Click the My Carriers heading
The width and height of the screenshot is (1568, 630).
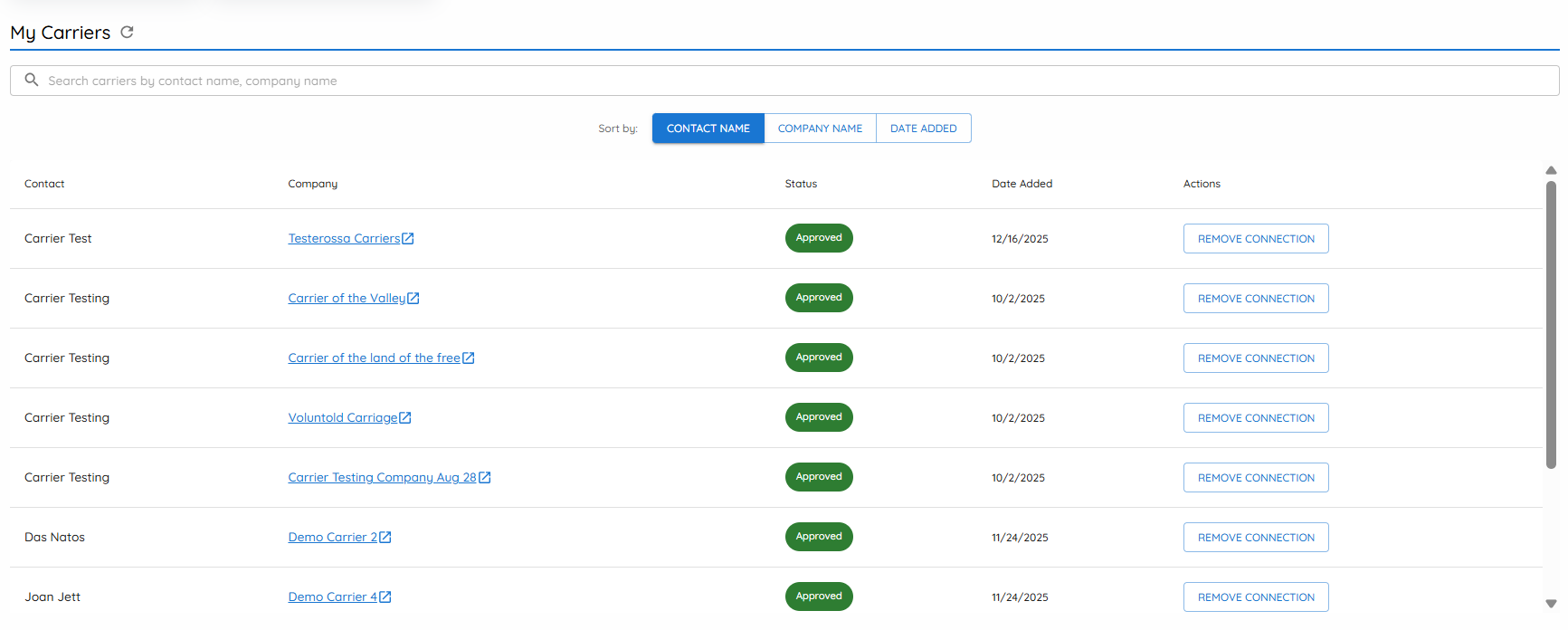(x=61, y=33)
